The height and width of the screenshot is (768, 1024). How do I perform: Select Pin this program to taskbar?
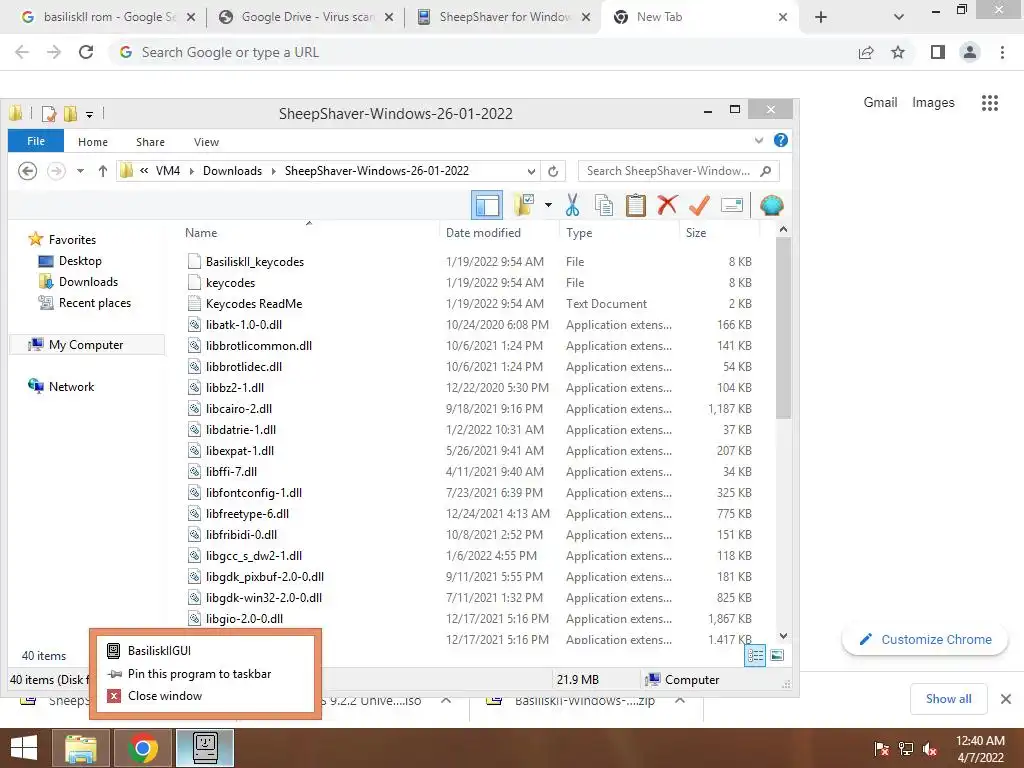click(x=199, y=673)
